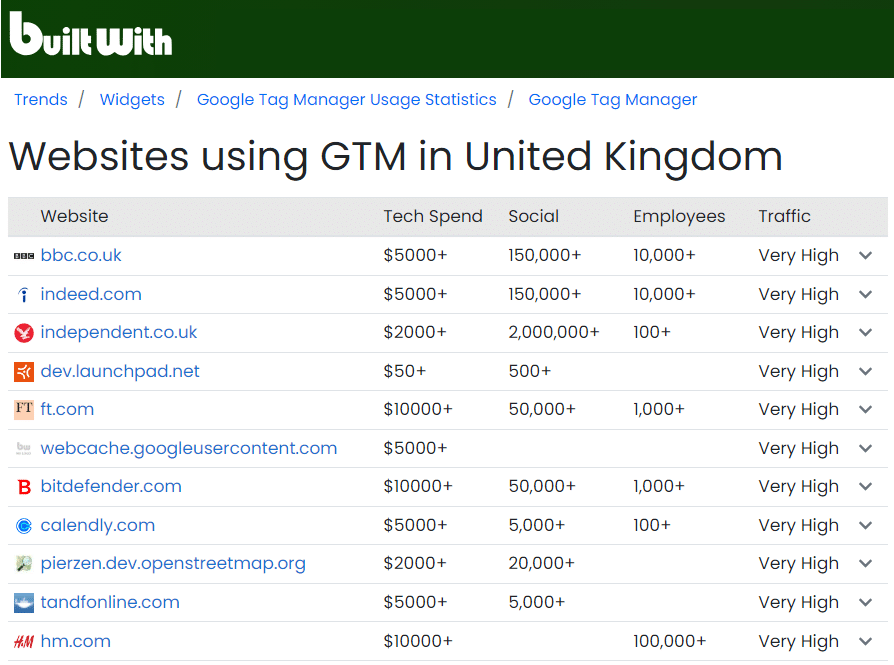Screen dimensions: 894x665
Task: Click the page title Websites using GTM
Action: click(395, 156)
